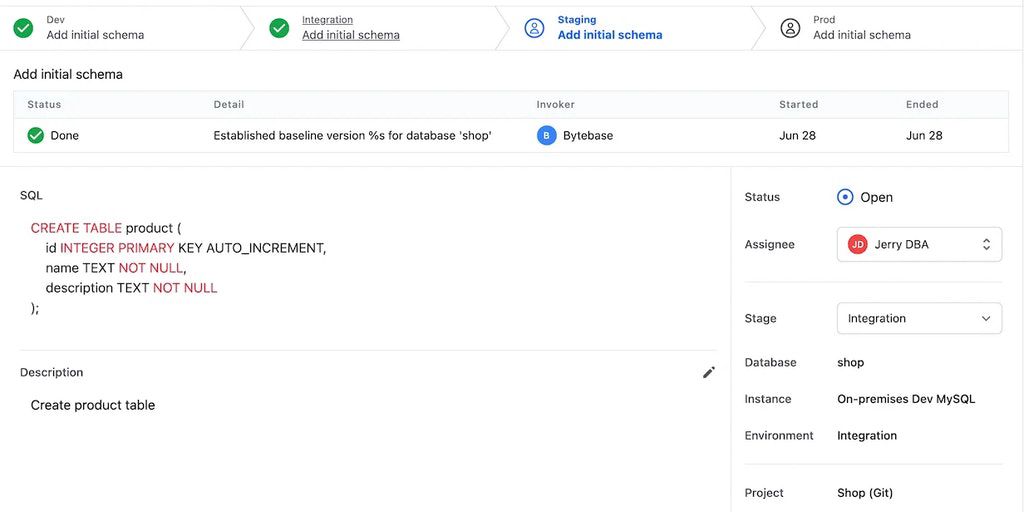Switch to the Prod pipeline stage
This screenshot has height=512, width=1024.
click(x=861, y=35)
